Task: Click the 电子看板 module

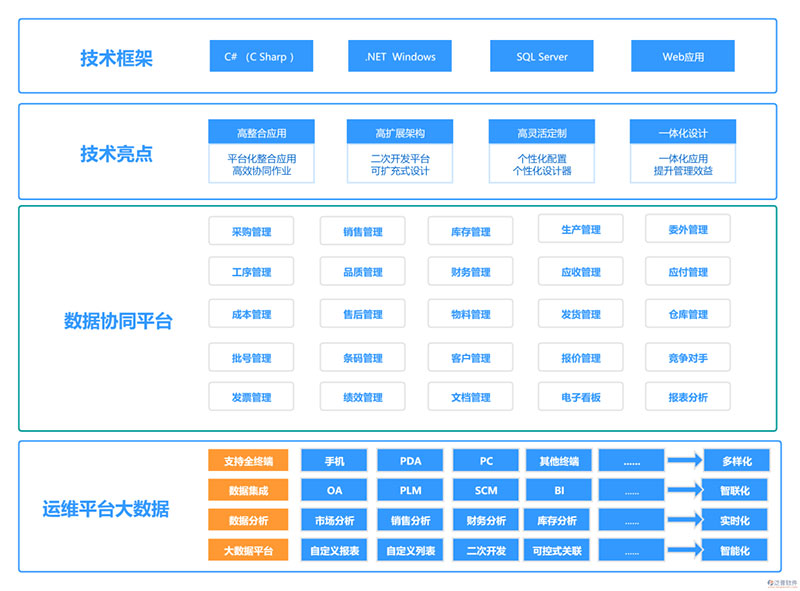Action: point(580,396)
